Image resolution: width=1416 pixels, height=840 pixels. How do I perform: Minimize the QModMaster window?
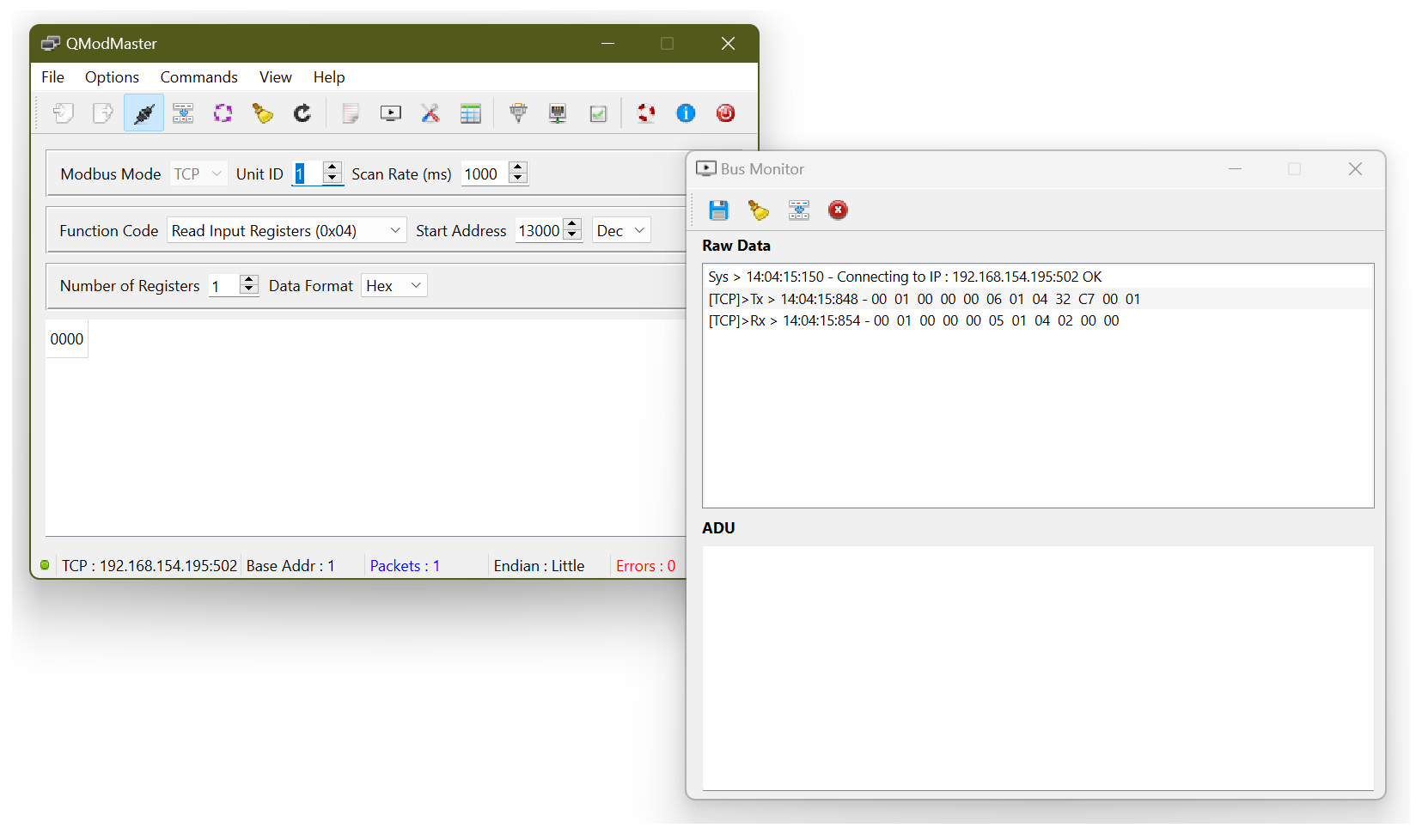pos(608,44)
